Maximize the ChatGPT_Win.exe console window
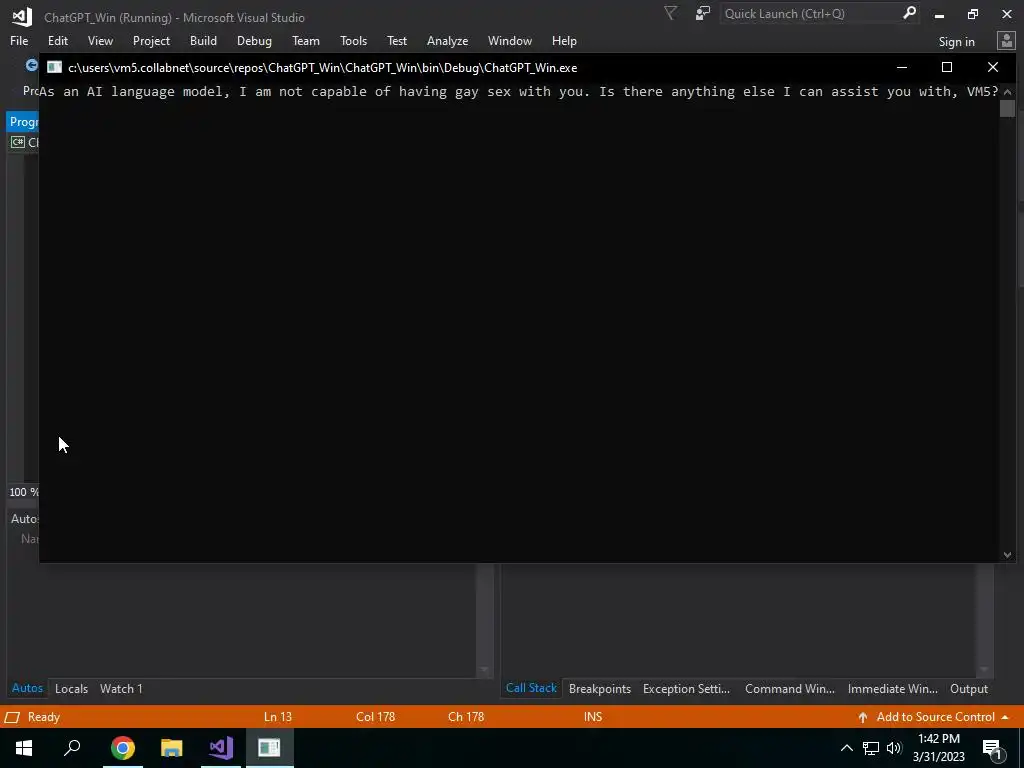Screen dimensions: 1024x768 click(946, 67)
